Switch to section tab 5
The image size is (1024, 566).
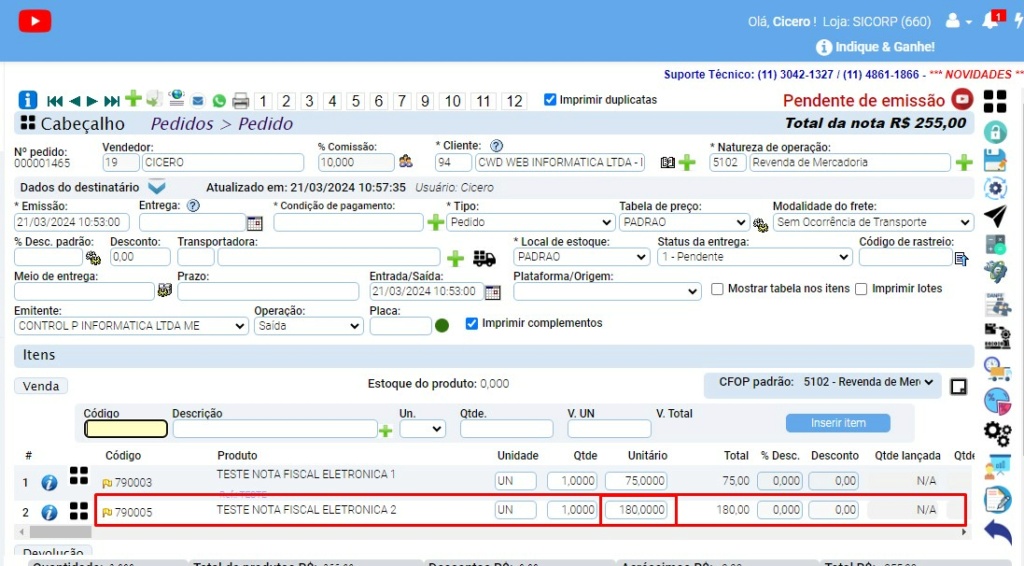[x=355, y=101]
